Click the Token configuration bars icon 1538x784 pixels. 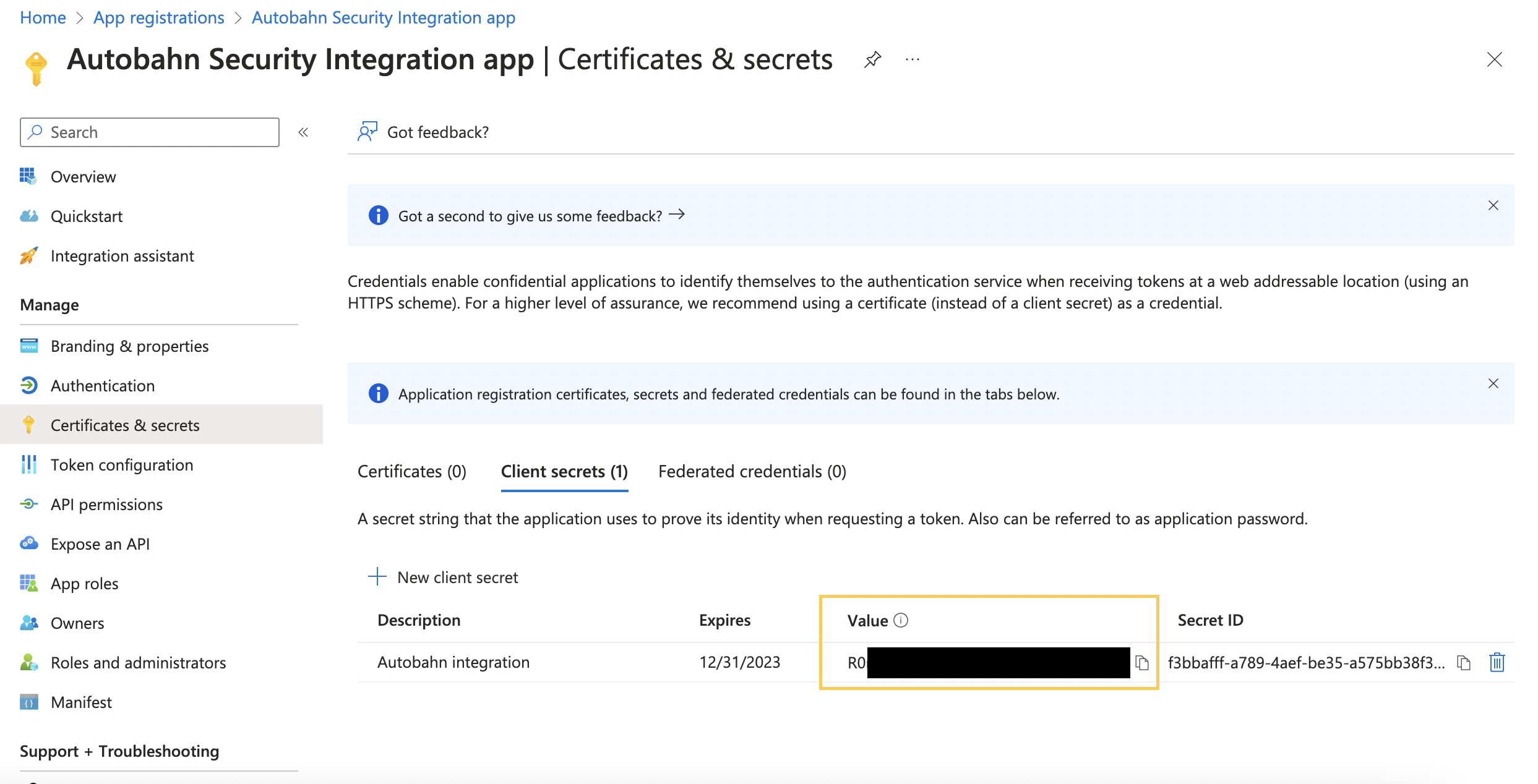(x=28, y=464)
